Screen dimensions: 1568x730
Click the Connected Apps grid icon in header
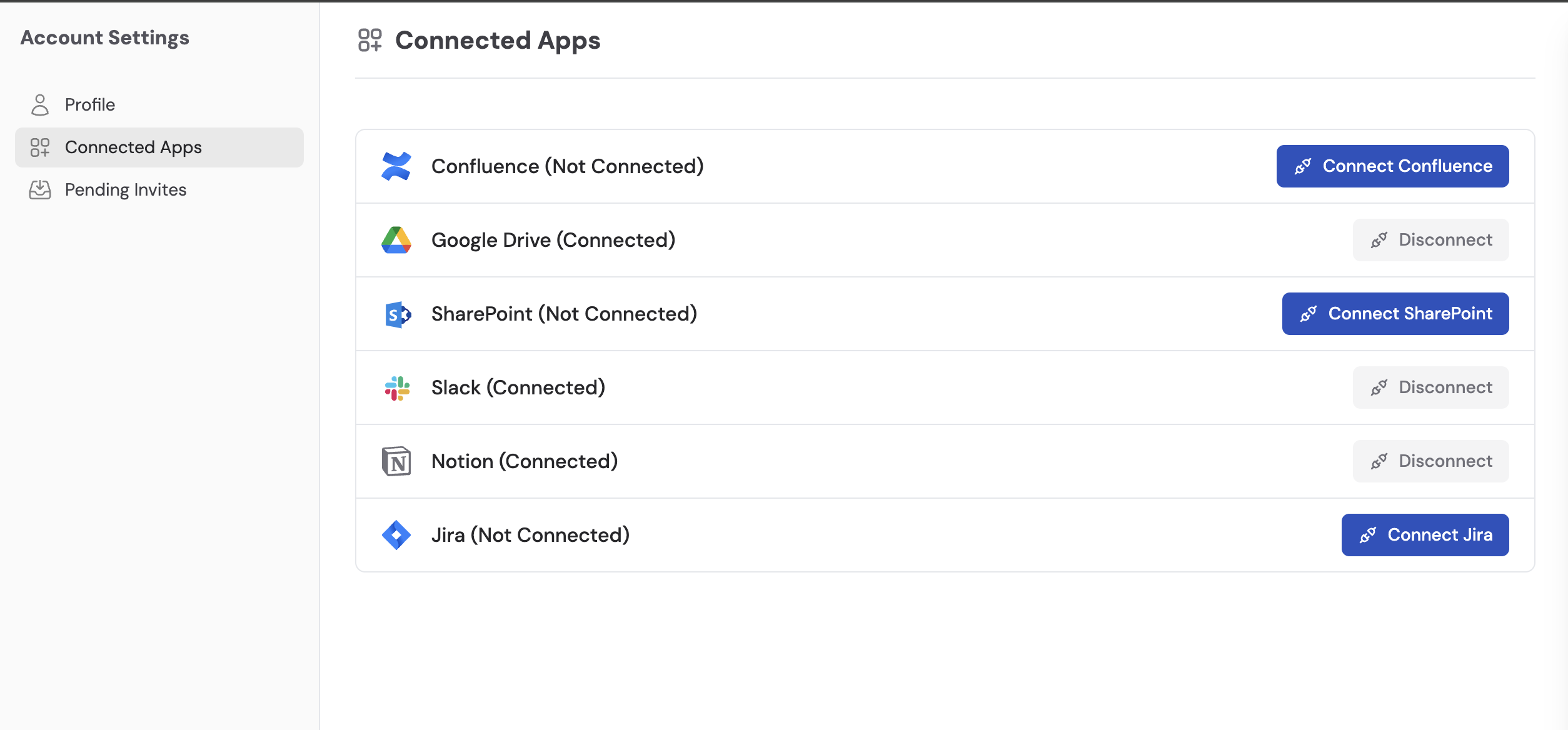point(369,40)
